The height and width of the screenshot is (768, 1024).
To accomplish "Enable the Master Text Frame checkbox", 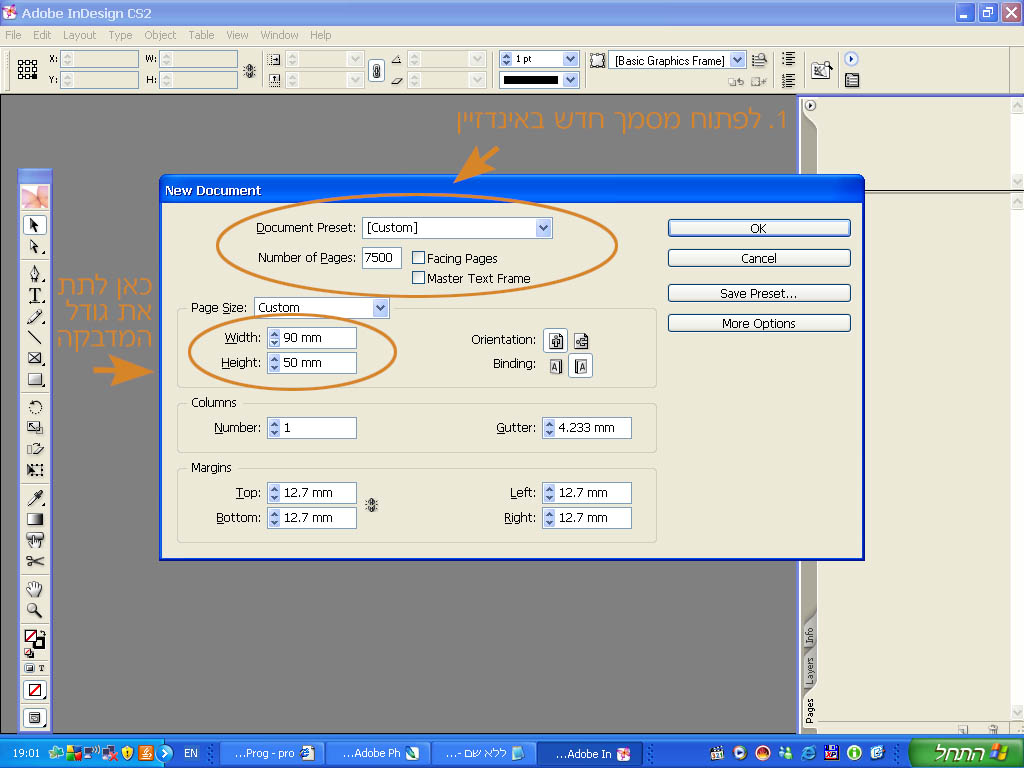I will pyautogui.click(x=419, y=278).
